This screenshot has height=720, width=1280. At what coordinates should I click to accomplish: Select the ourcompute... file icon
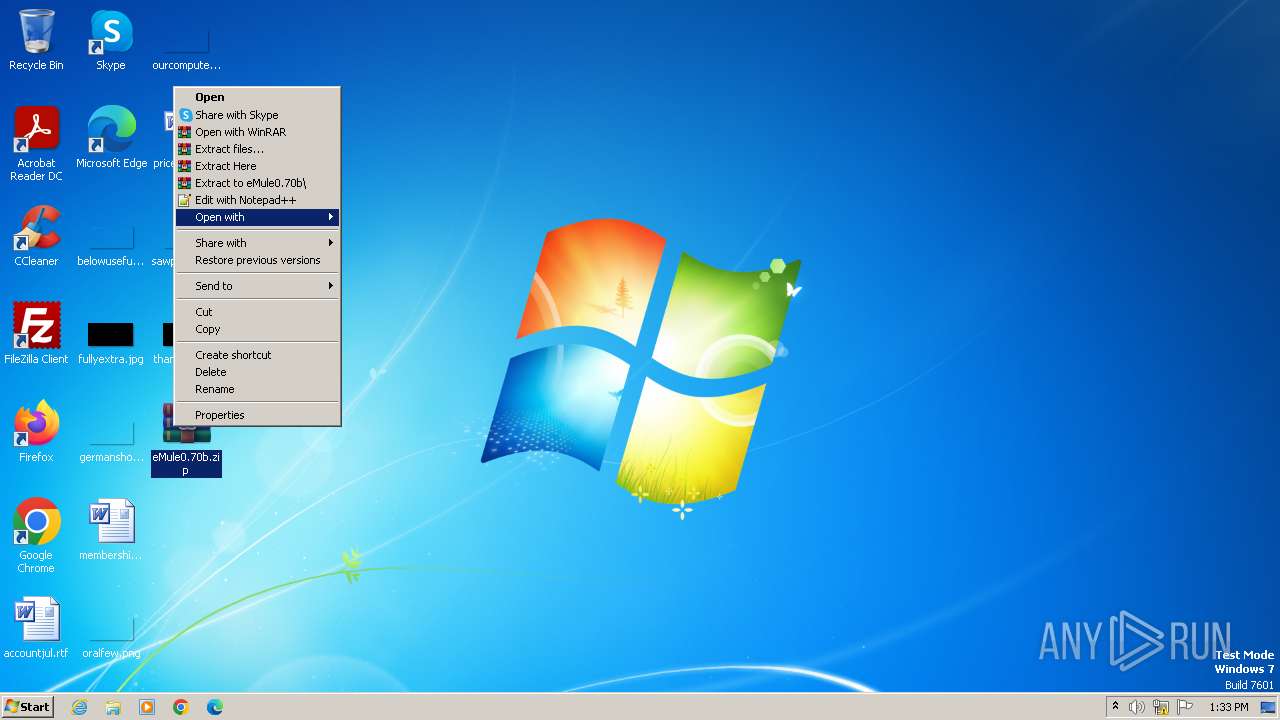click(x=186, y=49)
